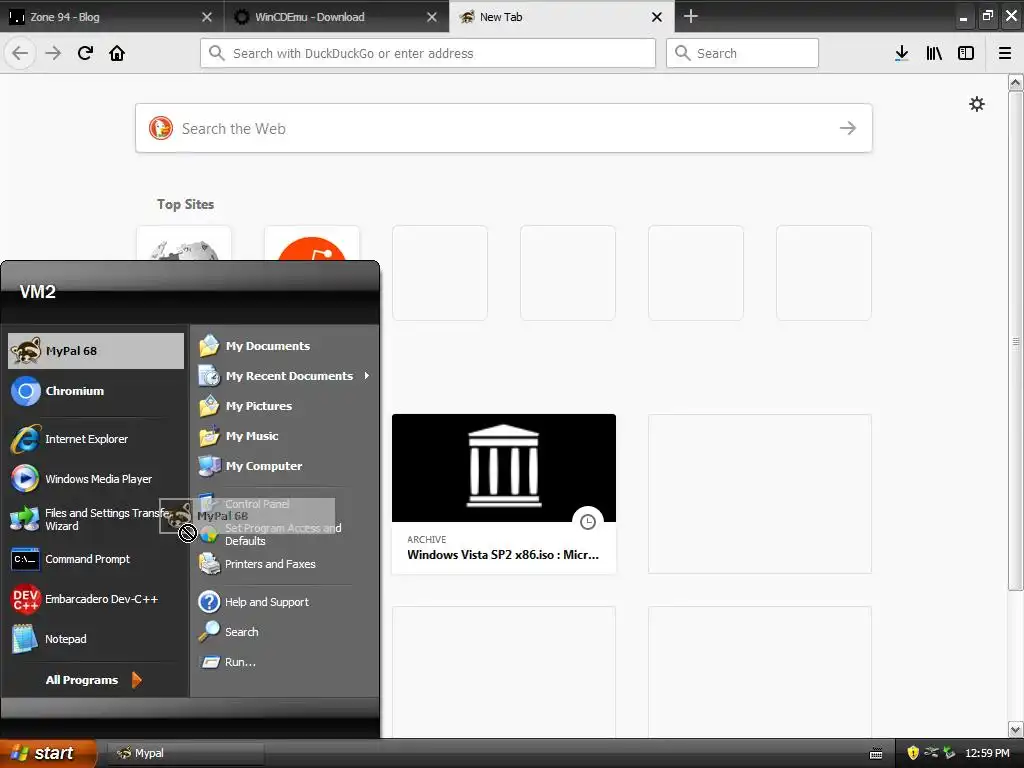The height and width of the screenshot is (768, 1024).
Task: Open Files and Settings Transfer Wizard
Action: pos(96,519)
